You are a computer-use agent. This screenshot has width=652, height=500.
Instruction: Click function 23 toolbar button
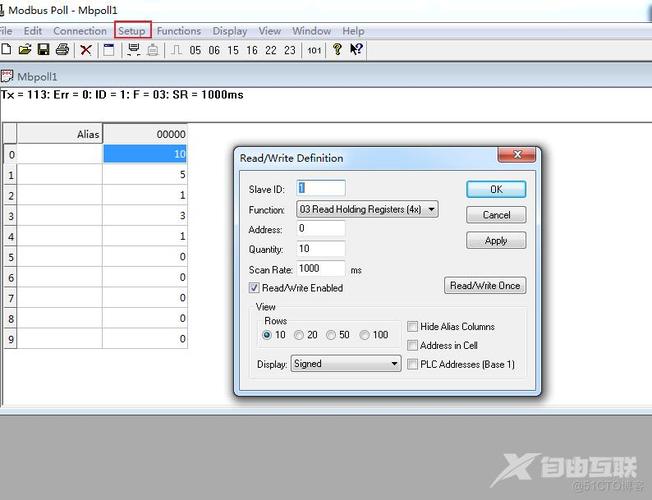tap(290, 50)
